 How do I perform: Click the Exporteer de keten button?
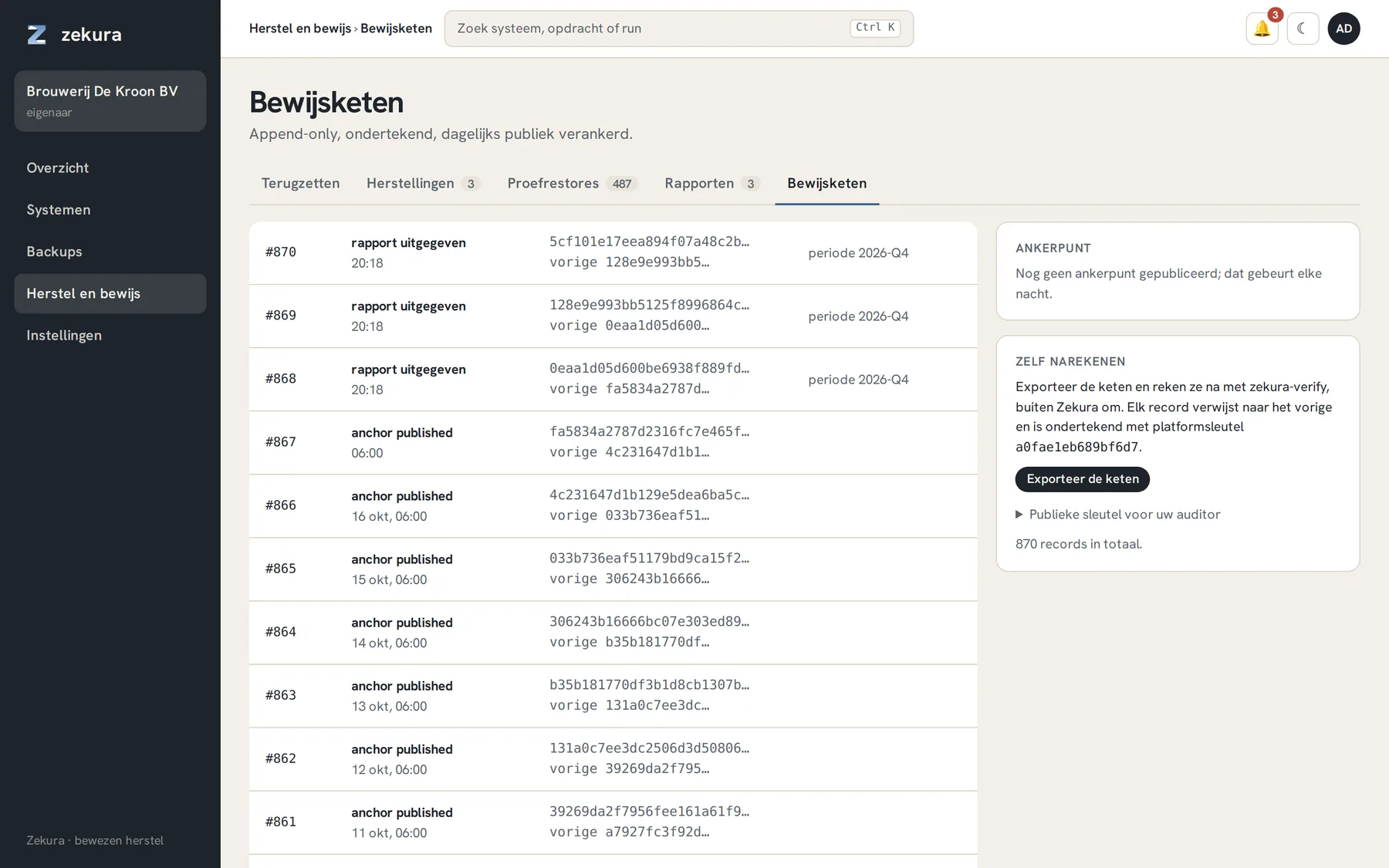point(1082,479)
